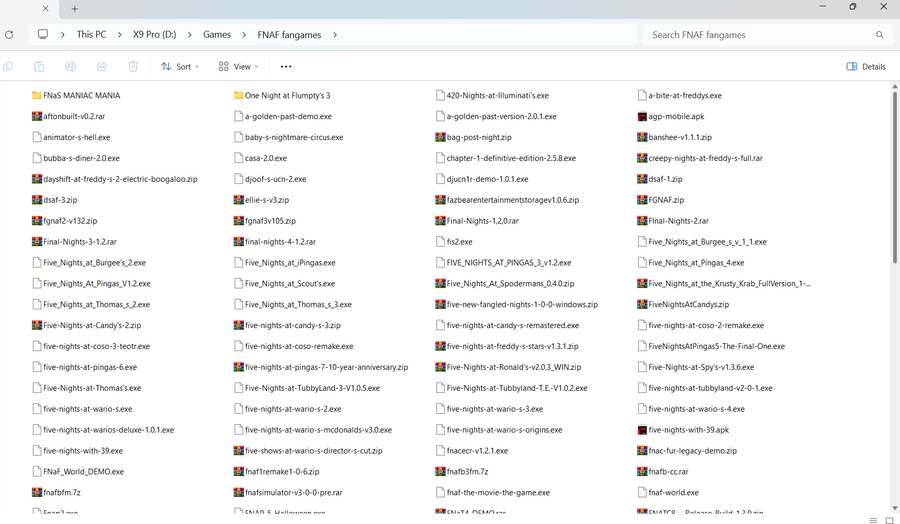Viewport: 900px width, 524px height.
Task: Select five-nights-at-wario-s-mcdonalds-v3.0.exe
Action: 313,430
